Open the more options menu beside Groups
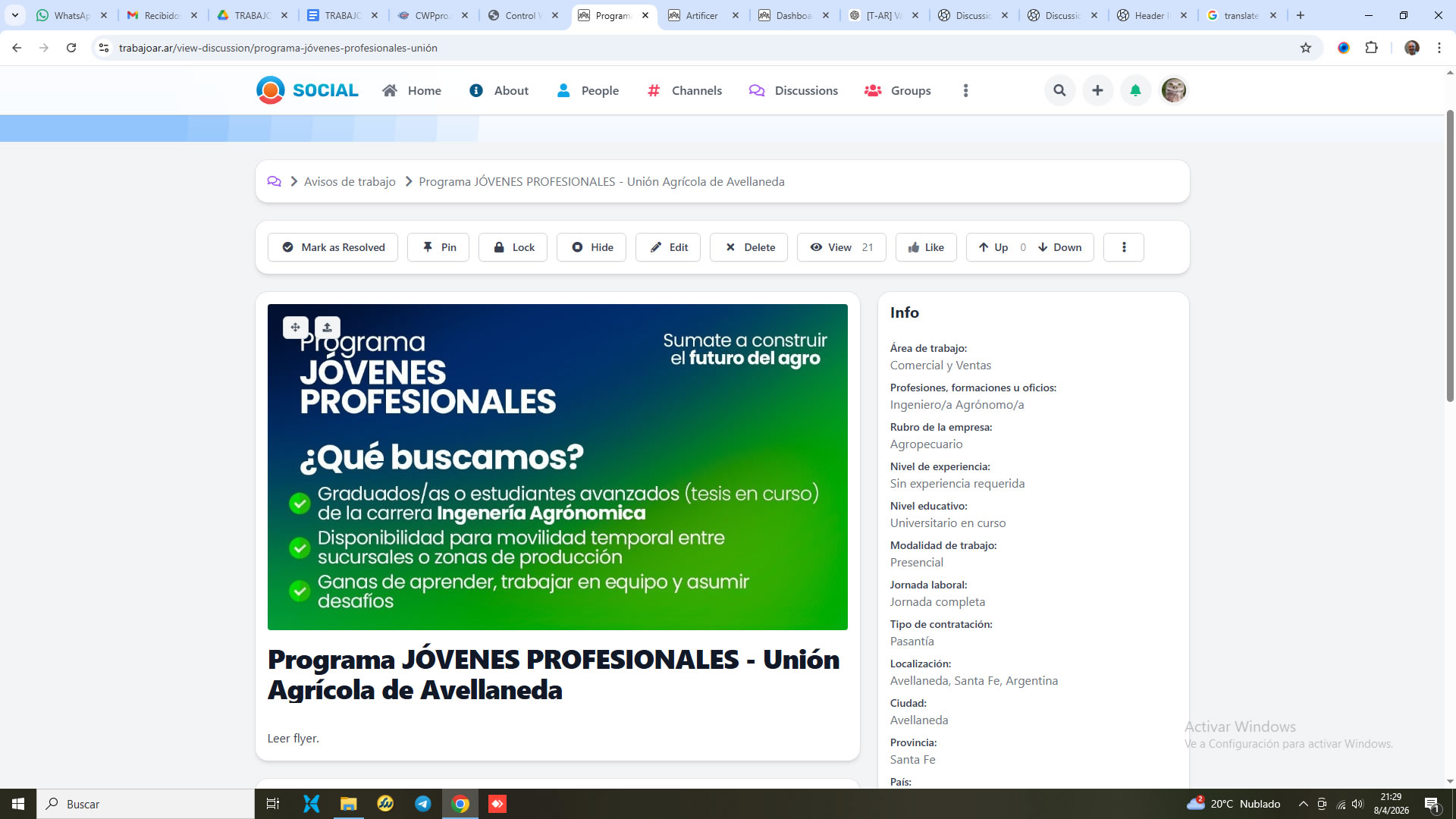1456x819 pixels. (x=965, y=90)
